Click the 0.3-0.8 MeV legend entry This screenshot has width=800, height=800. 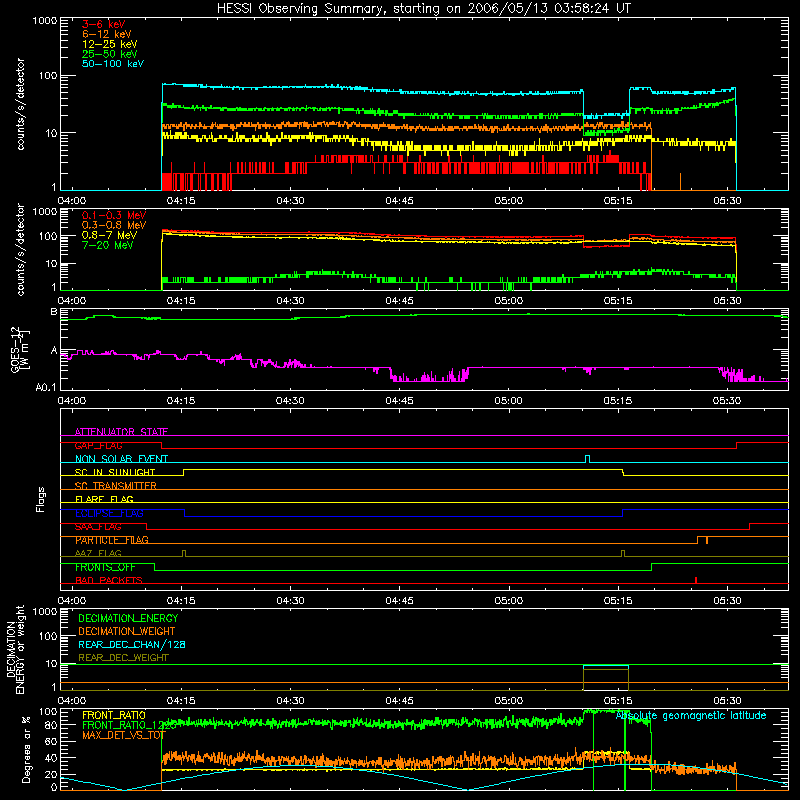114,225
